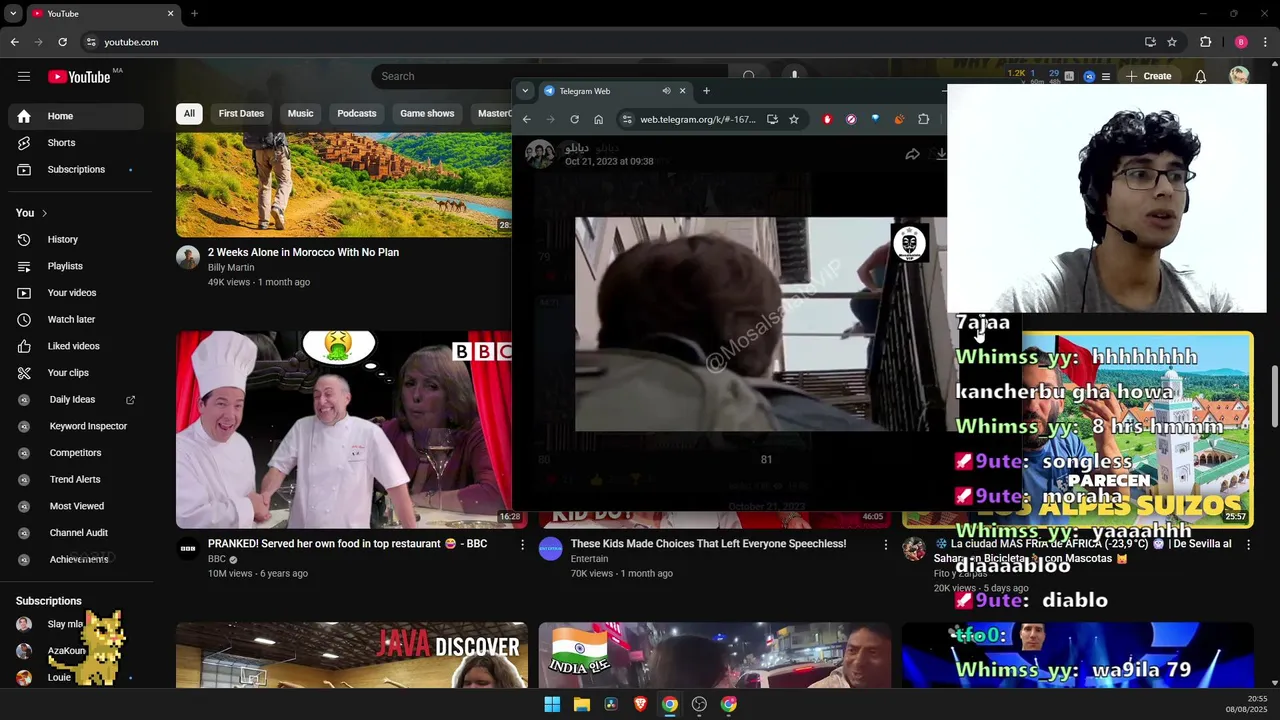Bookmark Telegram page with star icon
The width and height of the screenshot is (1280, 720).
794,119
